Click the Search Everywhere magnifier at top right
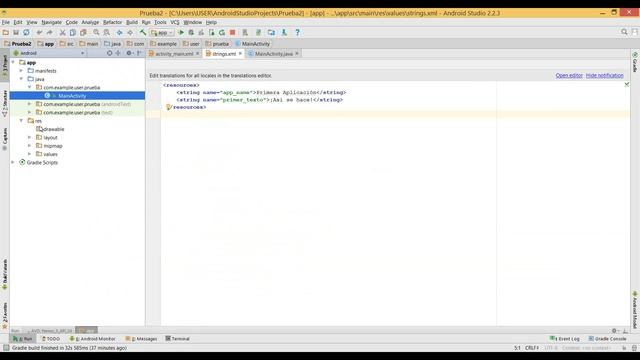The height and width of the screenshot is (360, 640). [624, 32]
